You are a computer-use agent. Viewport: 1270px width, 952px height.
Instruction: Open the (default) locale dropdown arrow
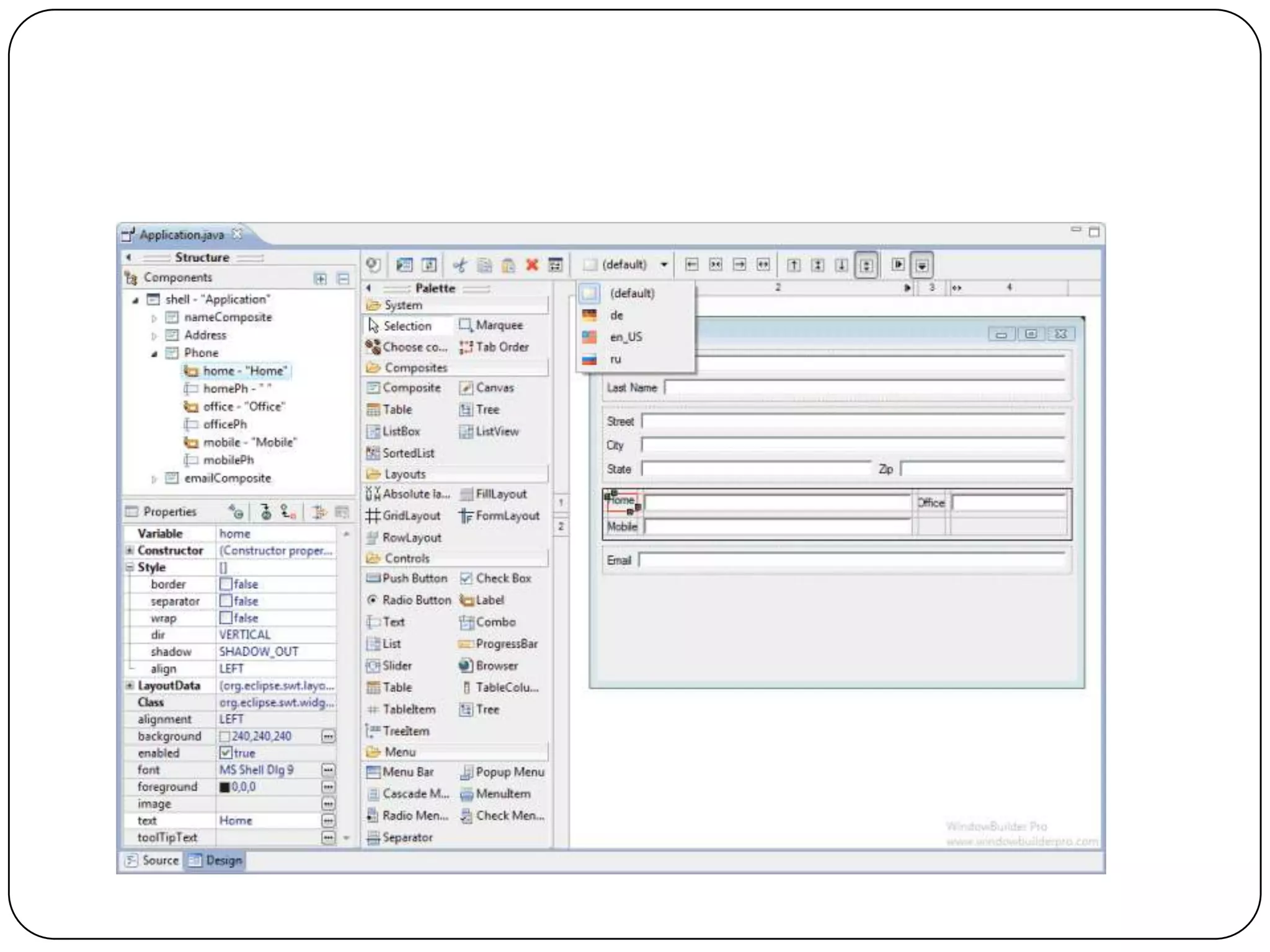click(664, 265)
